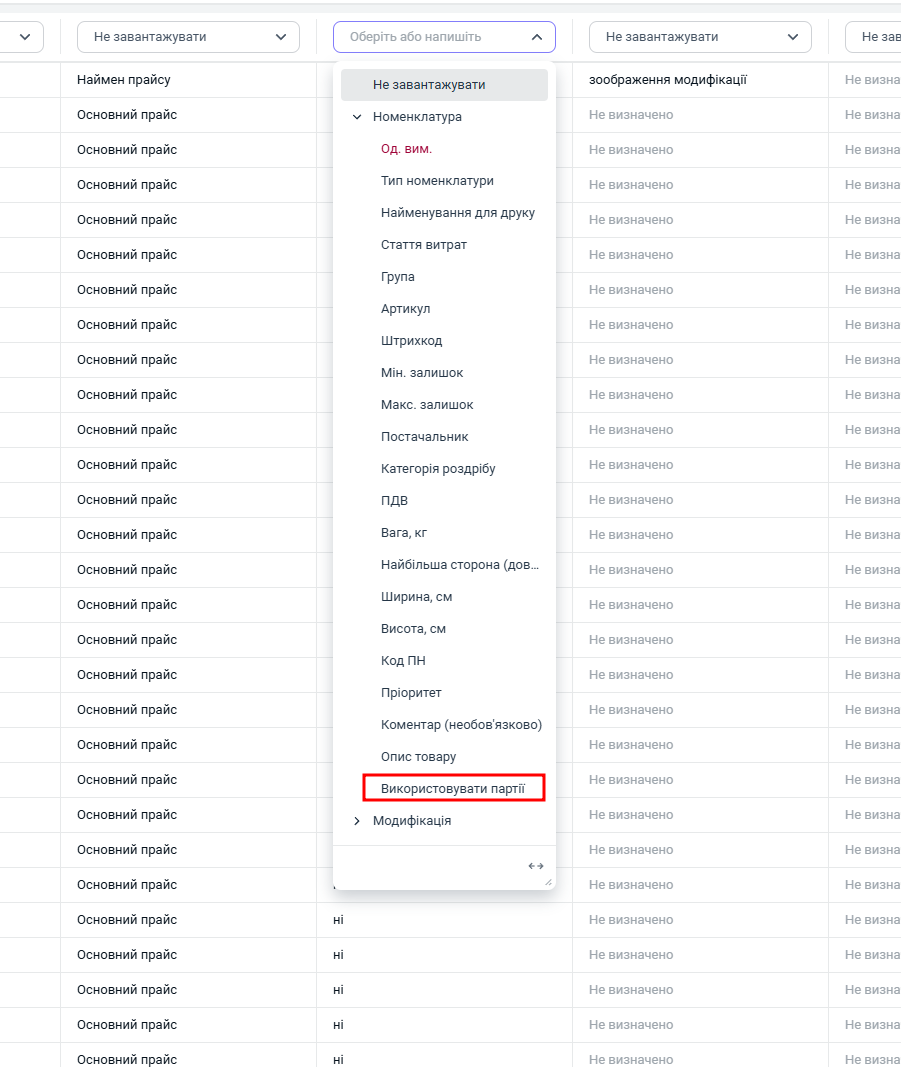Select Категорія роздрібу option
The image size is (901, 1067).
438,469
